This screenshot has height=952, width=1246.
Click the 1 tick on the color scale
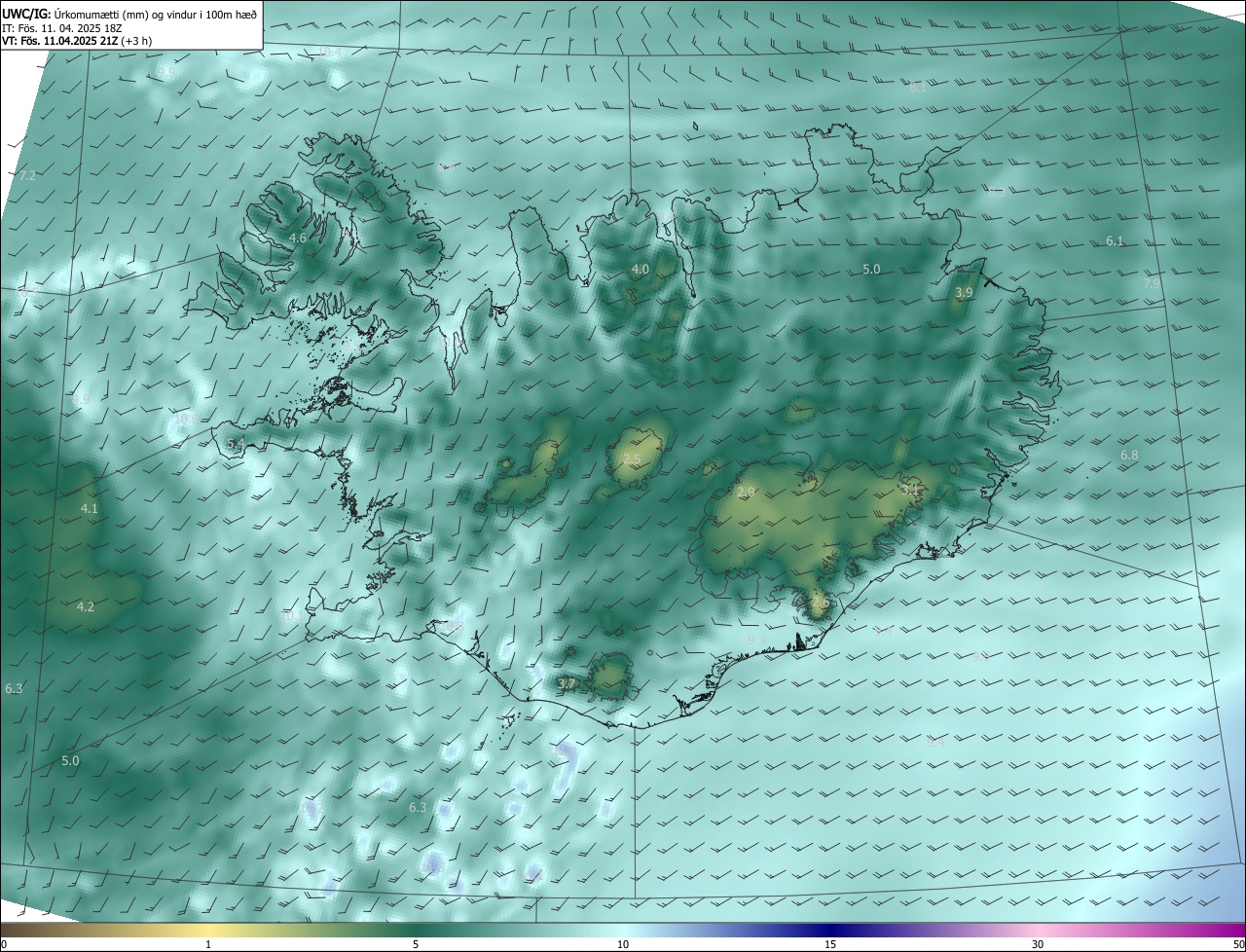coord(208,944)
